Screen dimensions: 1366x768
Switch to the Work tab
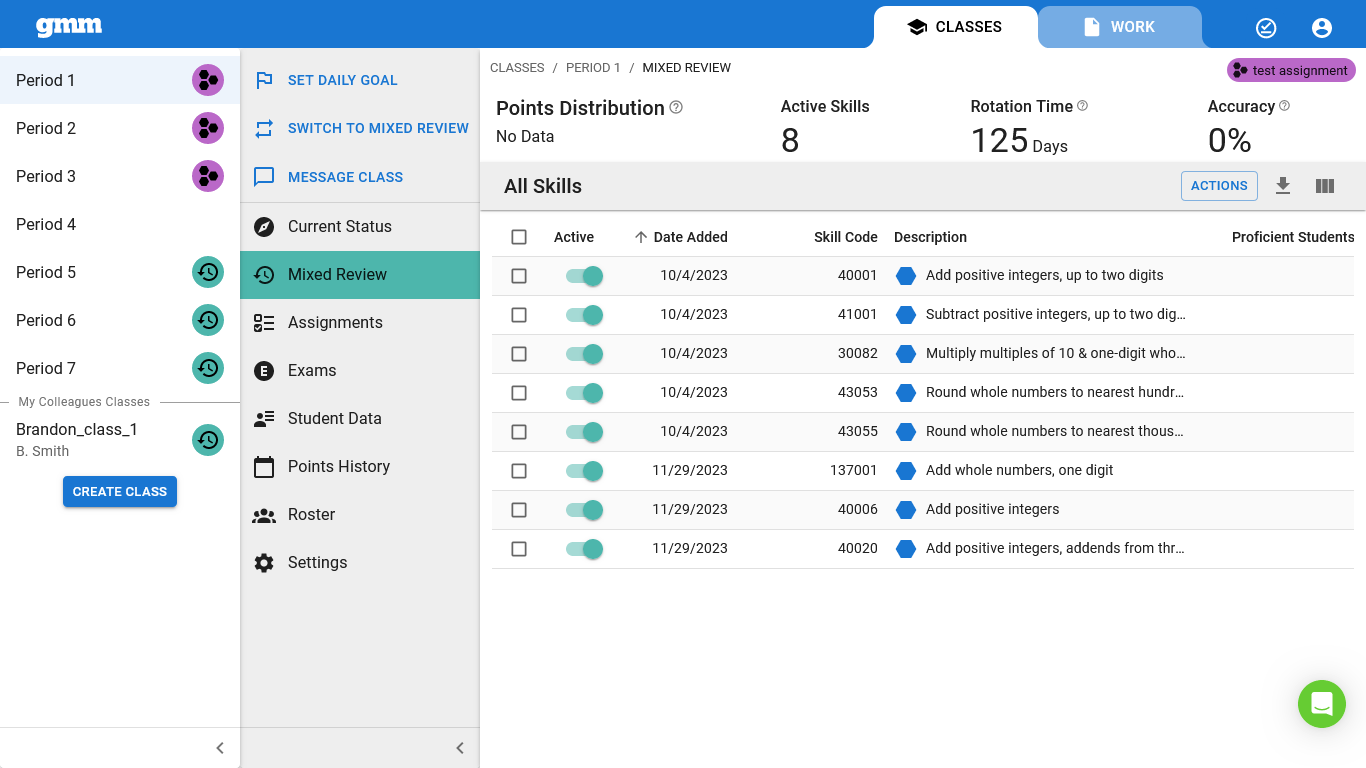tap(1120, 27)
